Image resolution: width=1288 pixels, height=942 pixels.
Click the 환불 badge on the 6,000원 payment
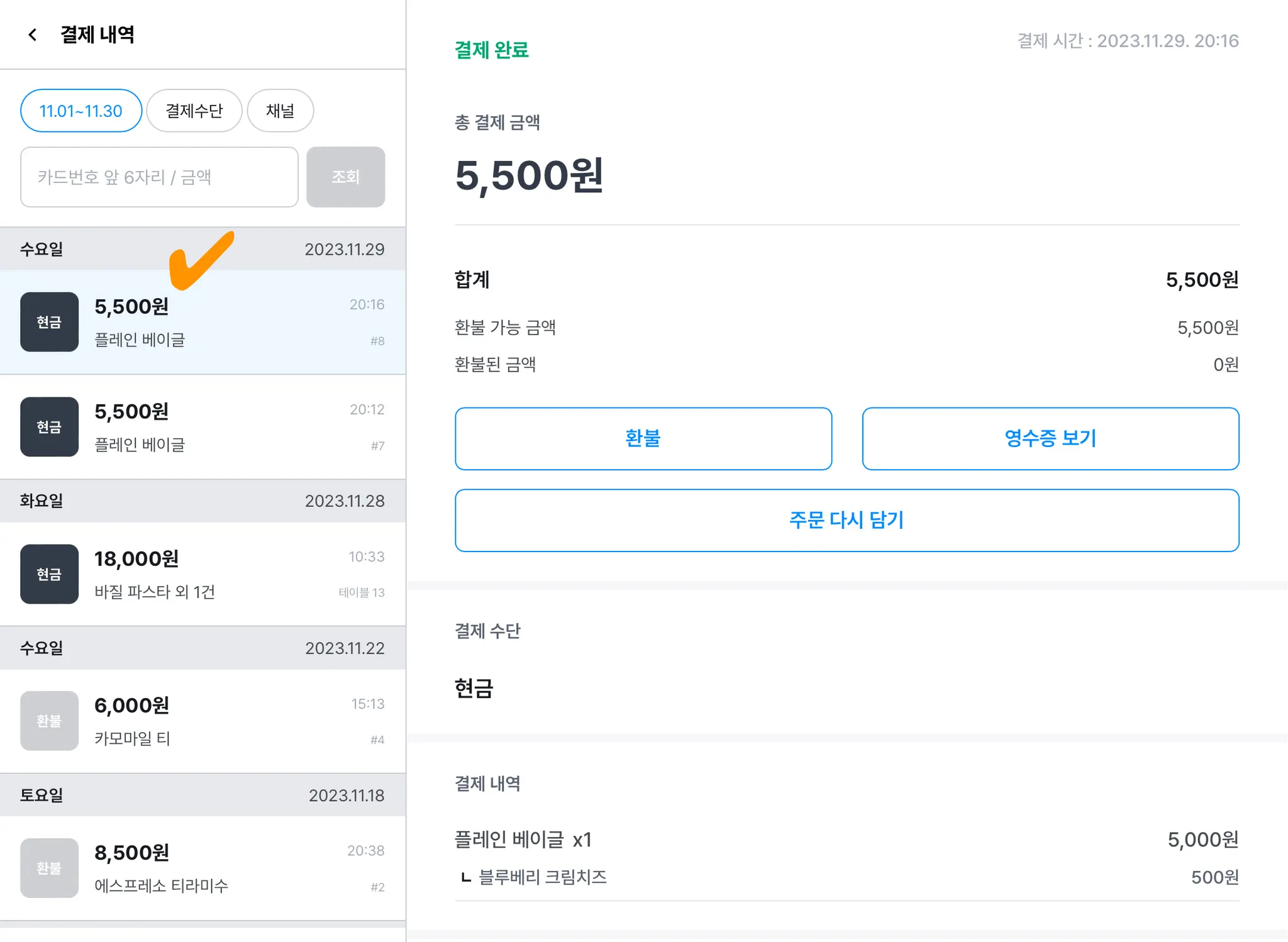pos(49,721)
